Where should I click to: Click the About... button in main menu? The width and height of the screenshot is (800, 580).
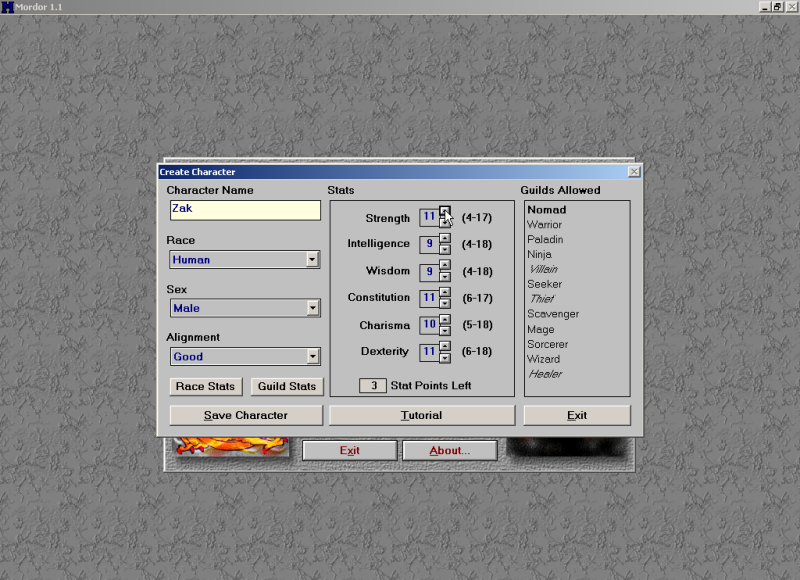tap(449, 451)
